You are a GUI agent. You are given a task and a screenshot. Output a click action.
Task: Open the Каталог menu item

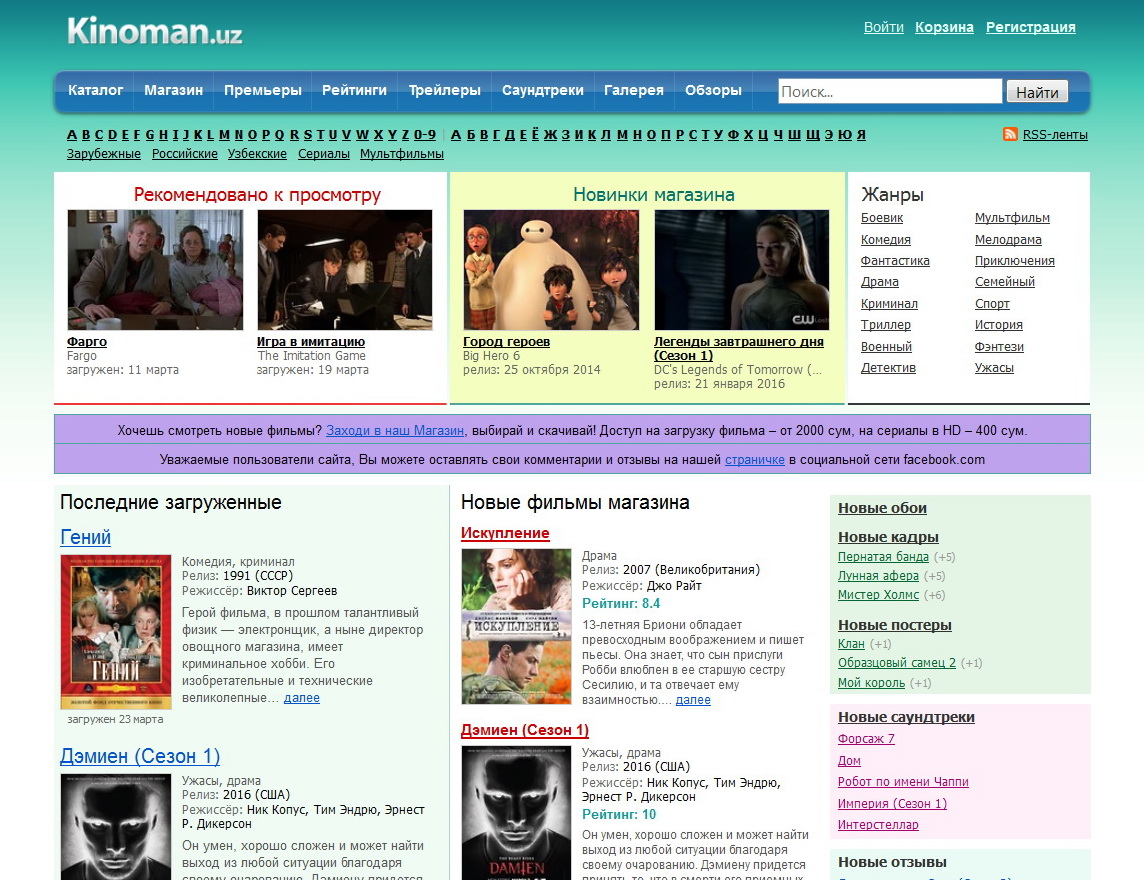click(x=96, y=90)
